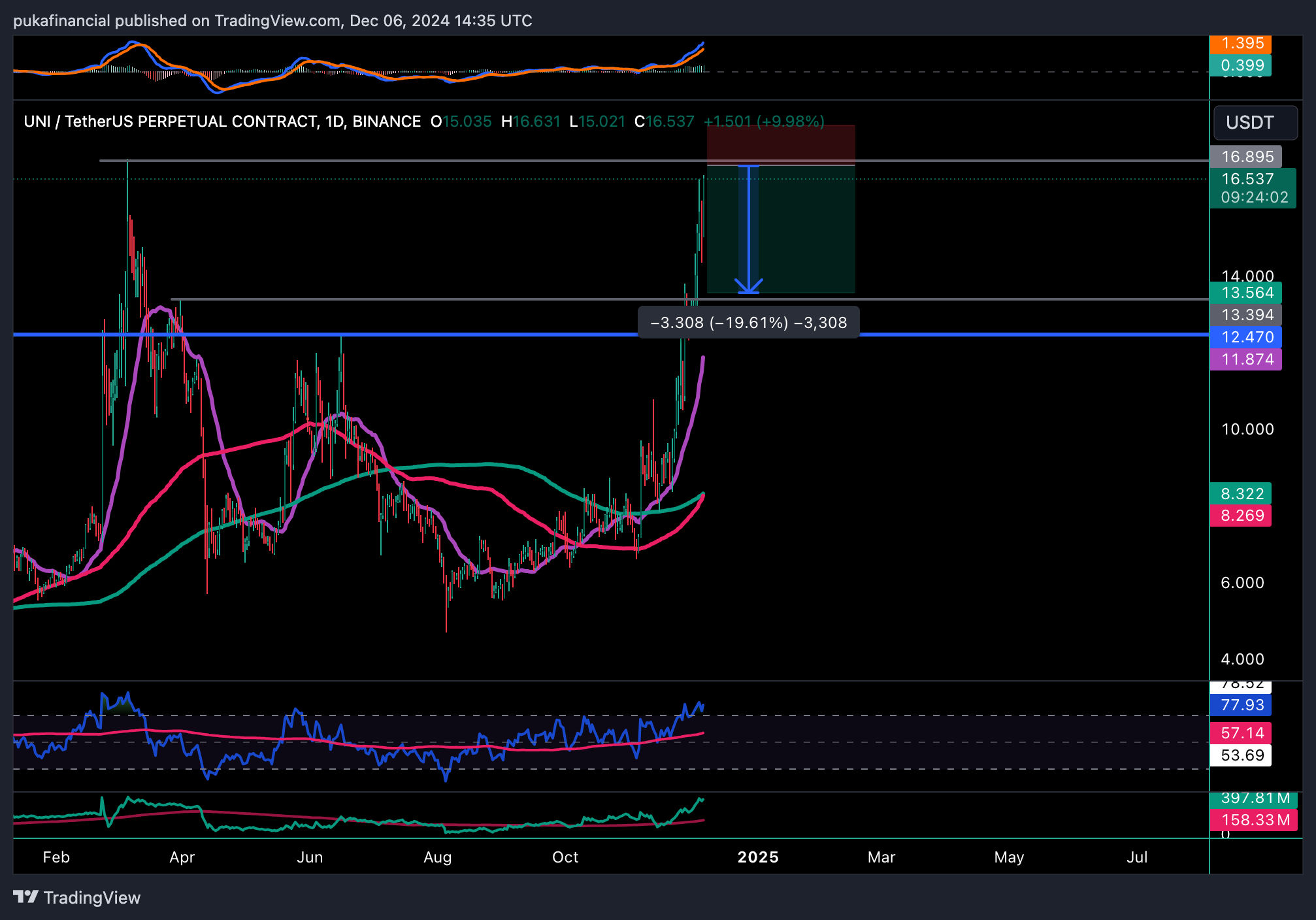Screen dimensions: 1316x920
Task: Click the Apr time axis label
Action: (x=182, y=857)
